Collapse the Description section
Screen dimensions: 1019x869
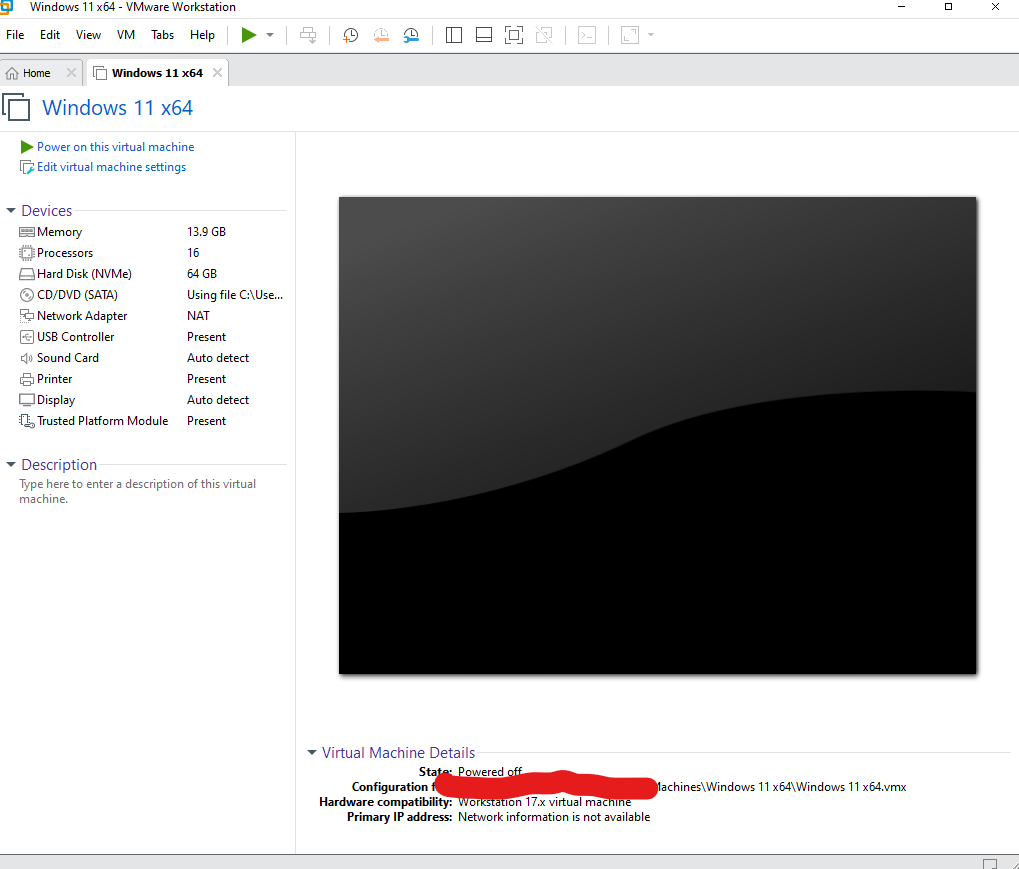pyautogui.click(x=11, y=465)
